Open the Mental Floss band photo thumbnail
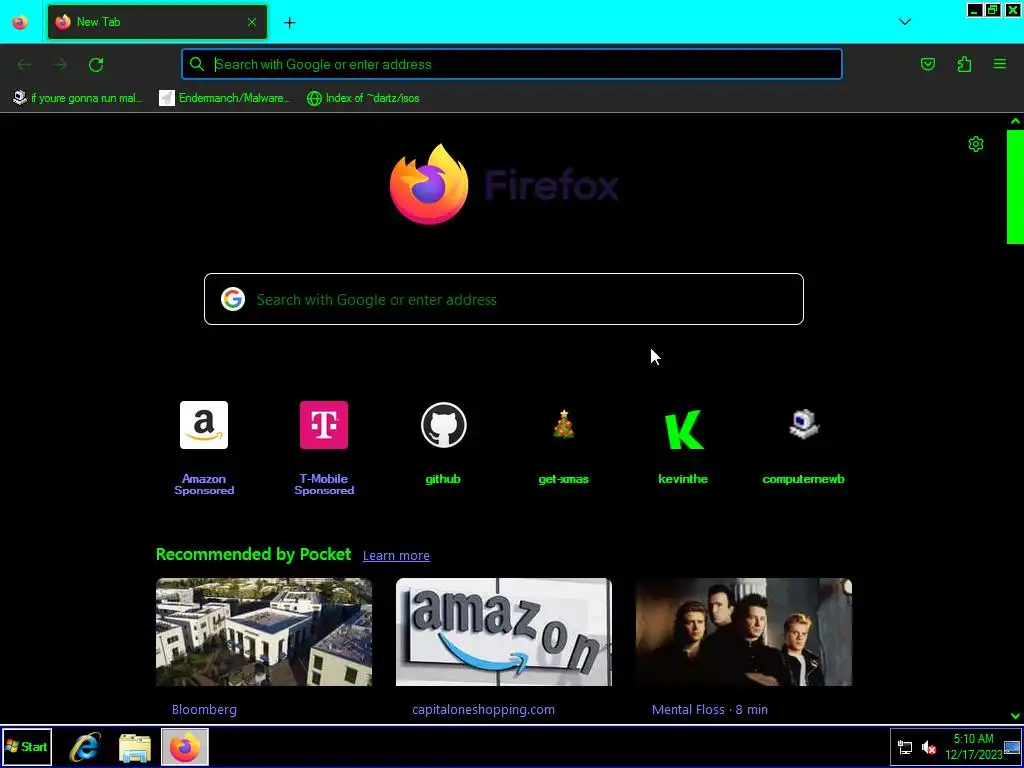Image resolution: width=1024 pixels, height=768 pixels. click(744, 632)
